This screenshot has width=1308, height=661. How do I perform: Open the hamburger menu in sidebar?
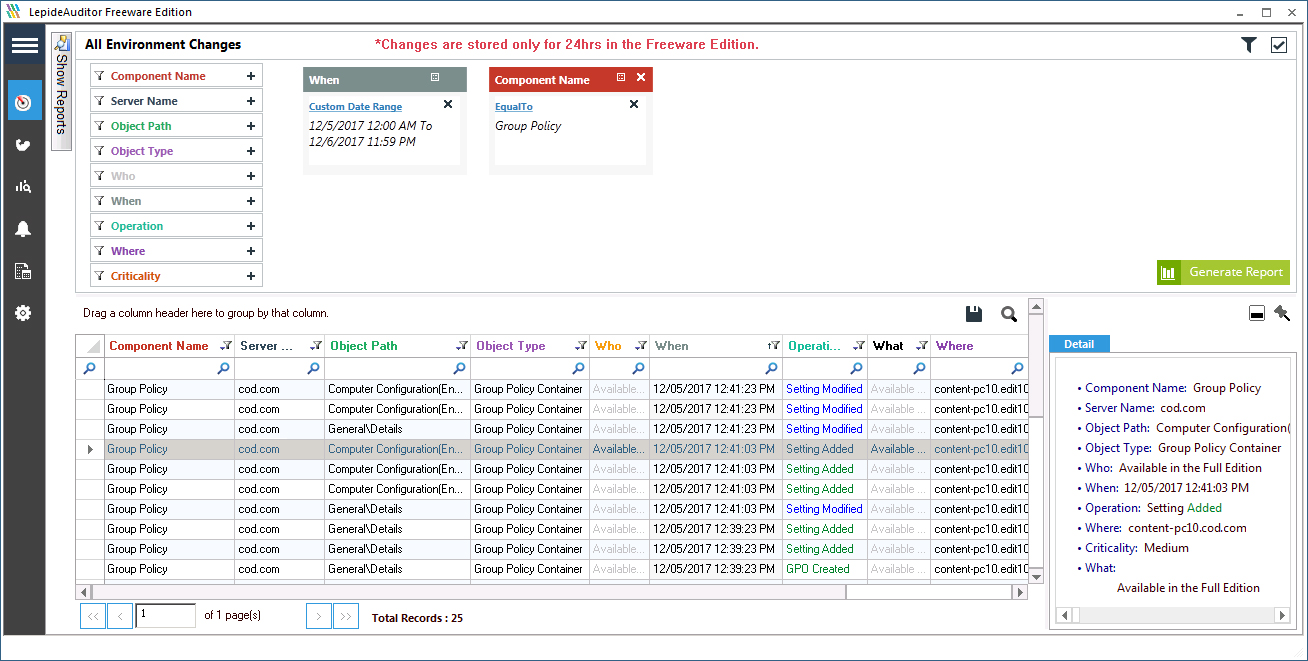coord(24,46)
